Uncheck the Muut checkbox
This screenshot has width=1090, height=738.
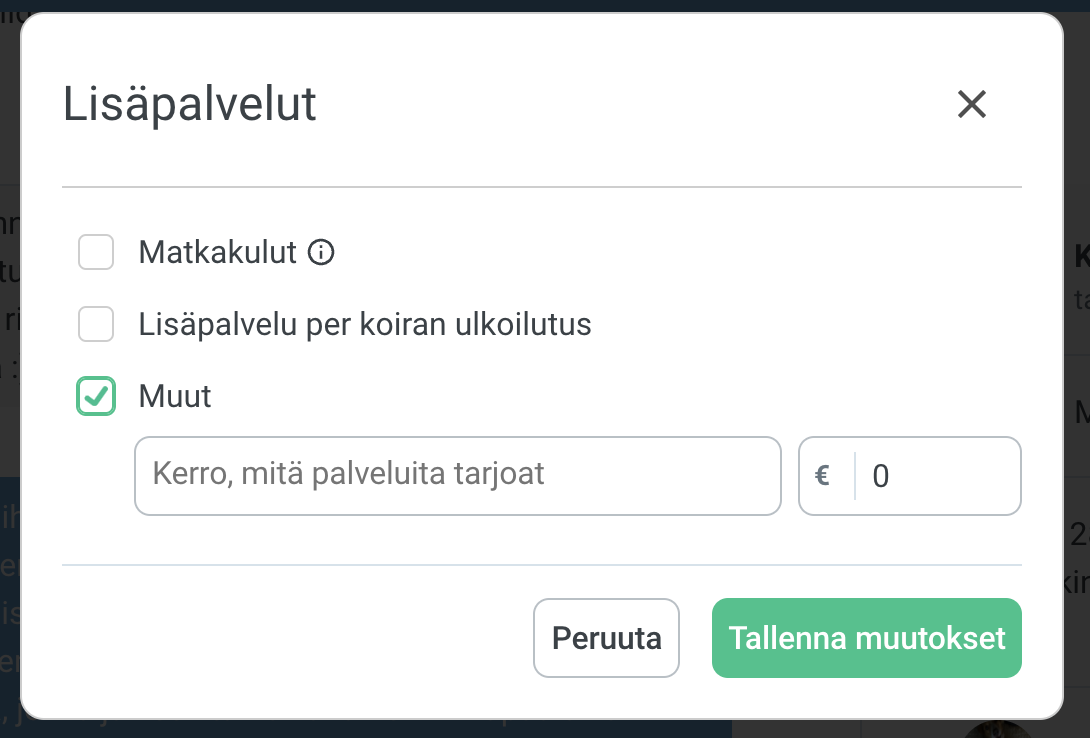96,396
